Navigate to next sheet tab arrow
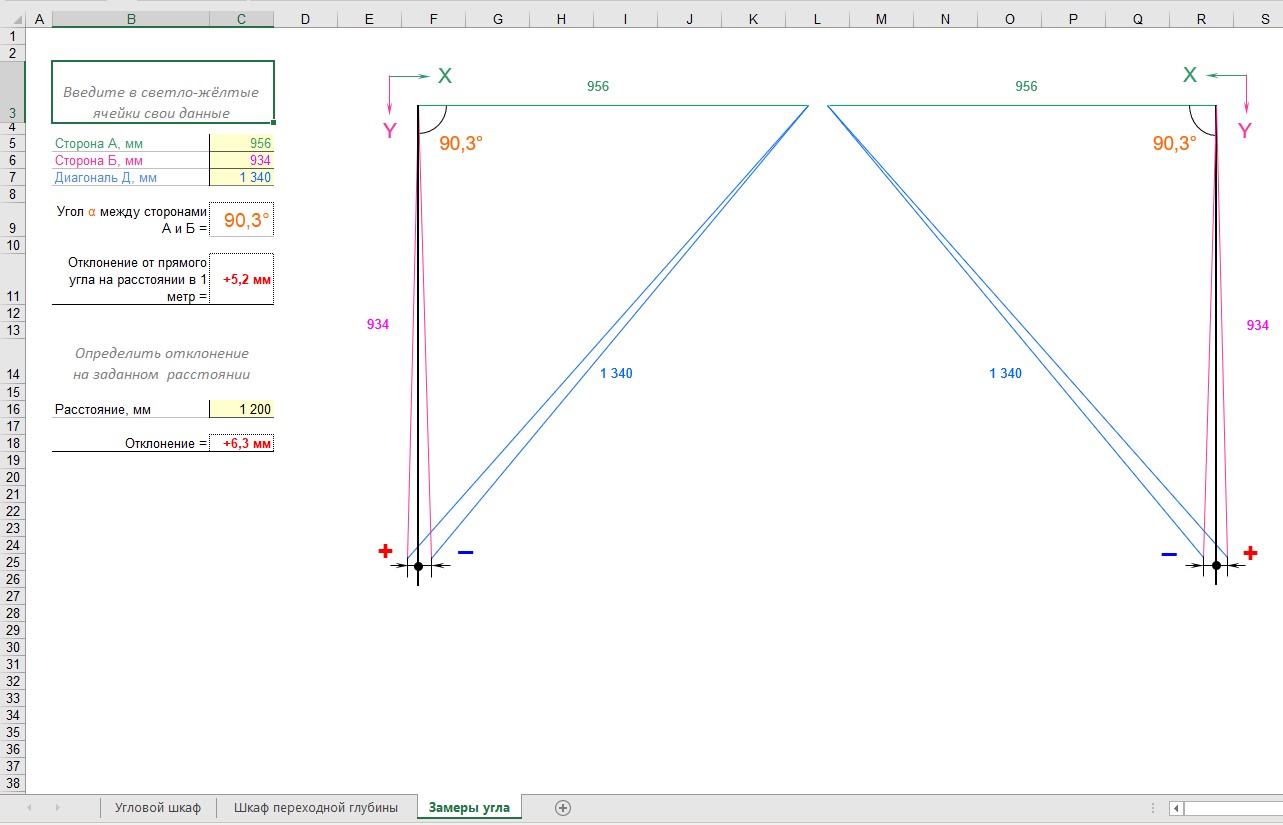 [x=58, y=807]
